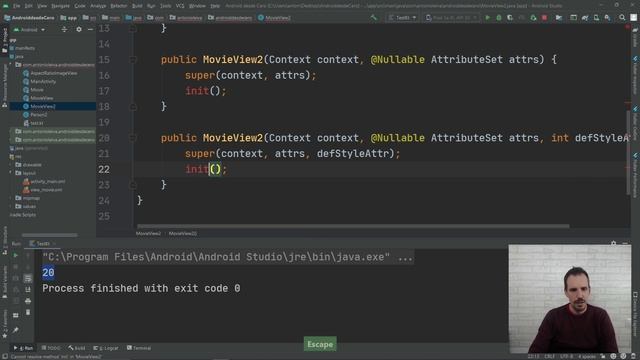Open the Build menu

[x=137, y=6]
